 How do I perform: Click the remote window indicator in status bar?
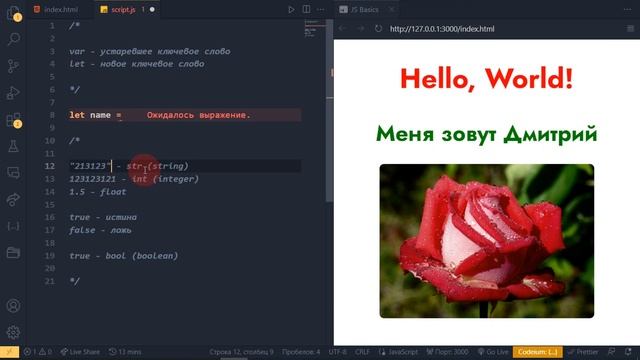(9, 352)
